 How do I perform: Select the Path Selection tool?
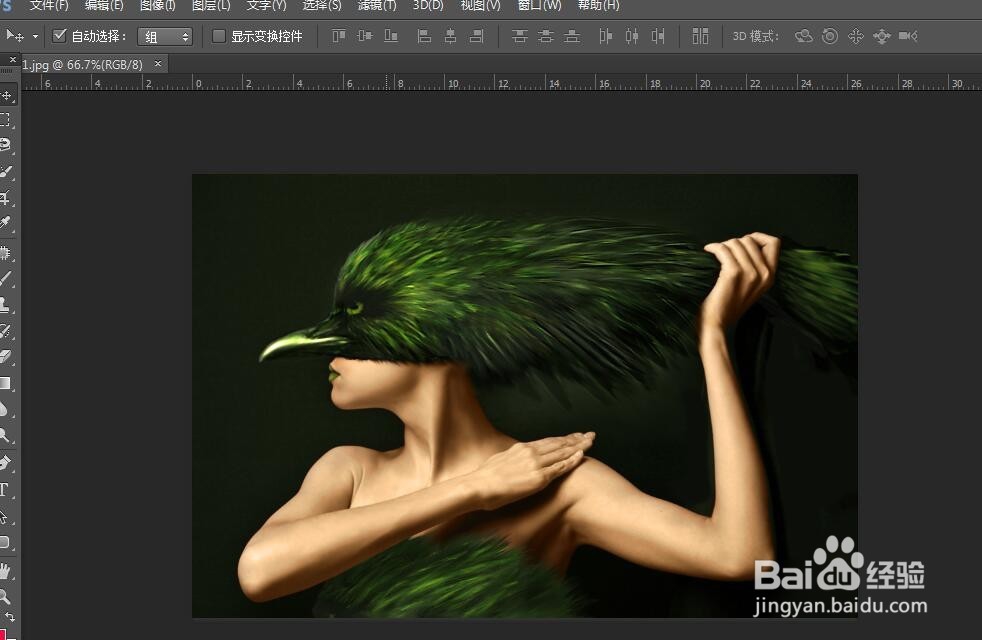pos(5,517)
